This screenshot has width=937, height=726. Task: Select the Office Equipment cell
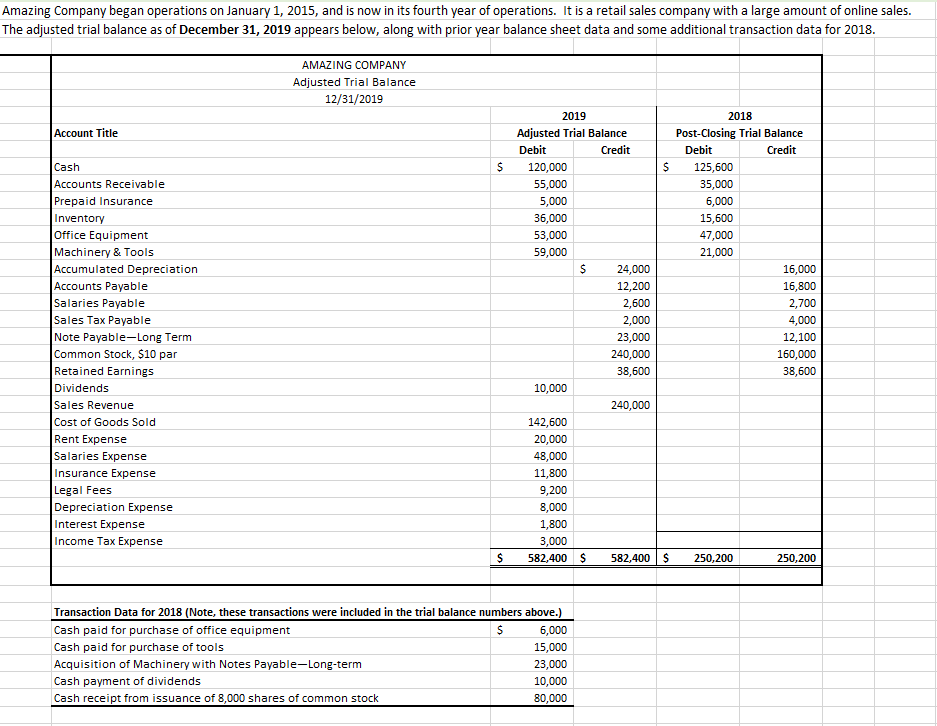[x=97, y=235]
